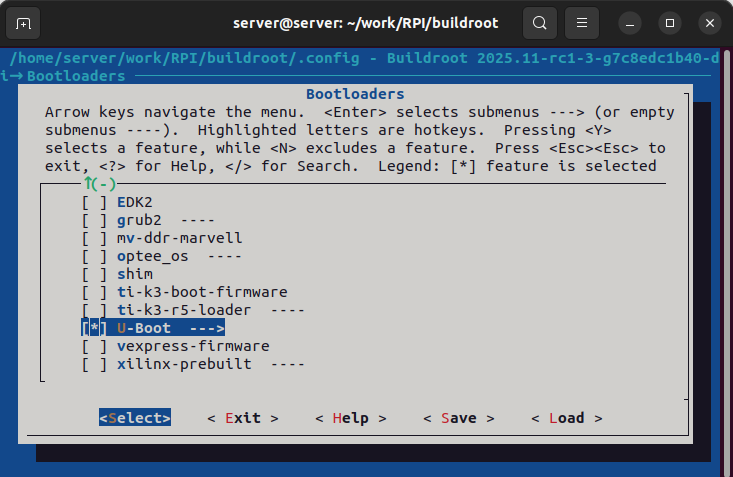Toggle the xilinx-prebuilt checkbox
Screen dimensions: 733x477
point(94,364)
